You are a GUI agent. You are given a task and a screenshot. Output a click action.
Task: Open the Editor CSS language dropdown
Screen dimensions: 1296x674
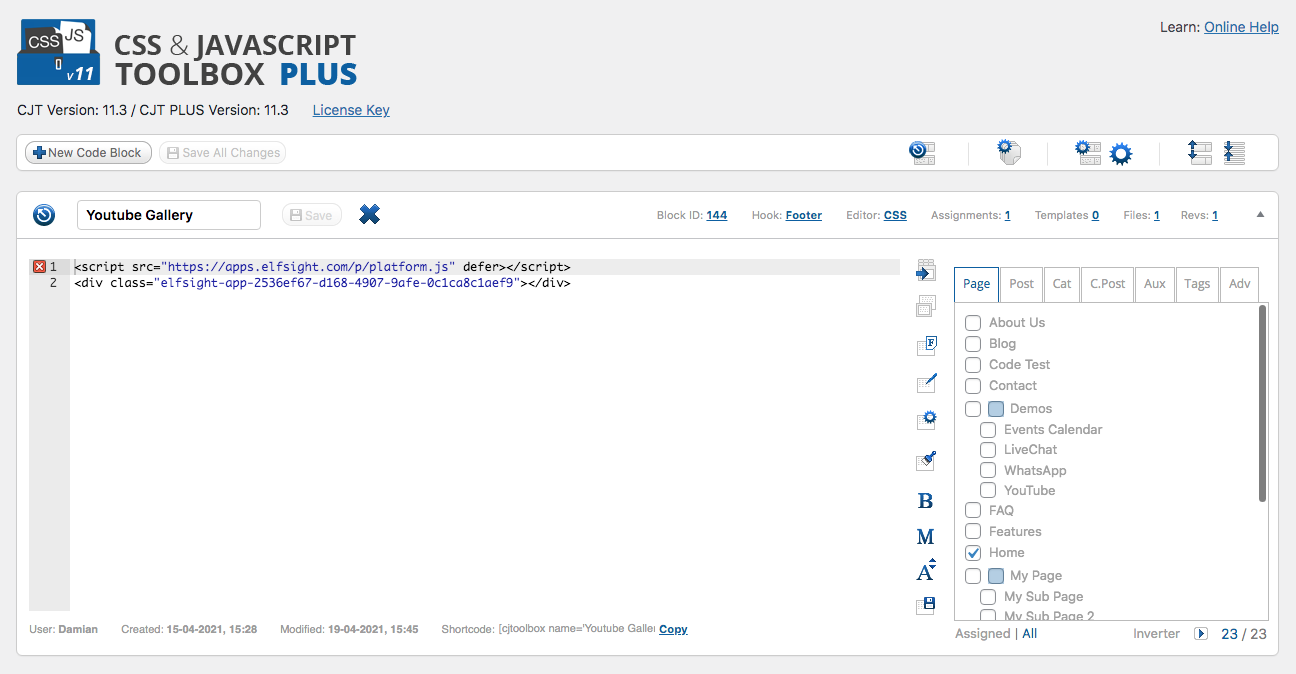tap(895, 215)
